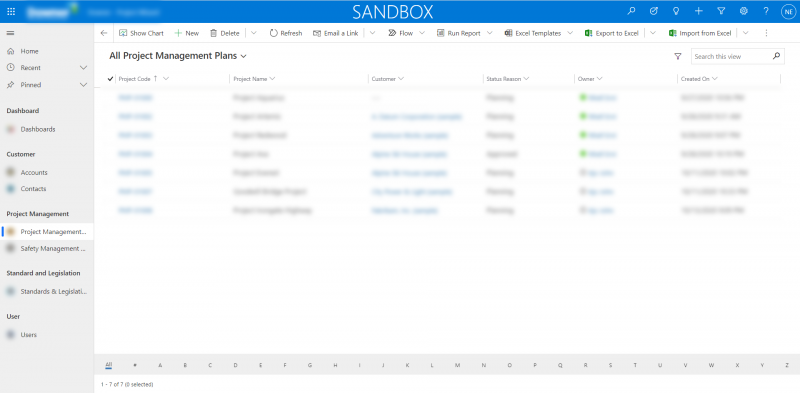The height and width of the screenshot is (393, 800).
Task: Go to Dashboards in the sidebar
Action: (38, 130)
